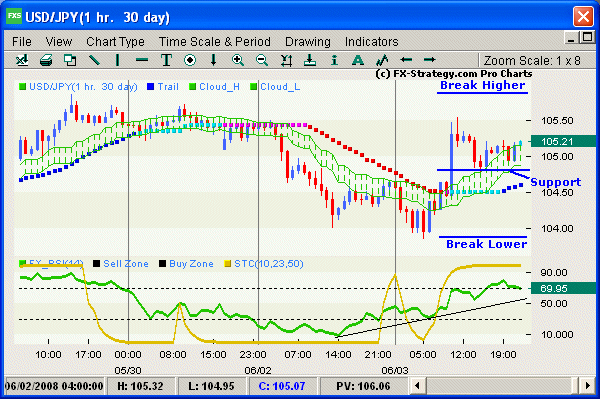
Task: Click the USD/JPY(1 hr. 30 day) legend entry
Action: (78, 87)
